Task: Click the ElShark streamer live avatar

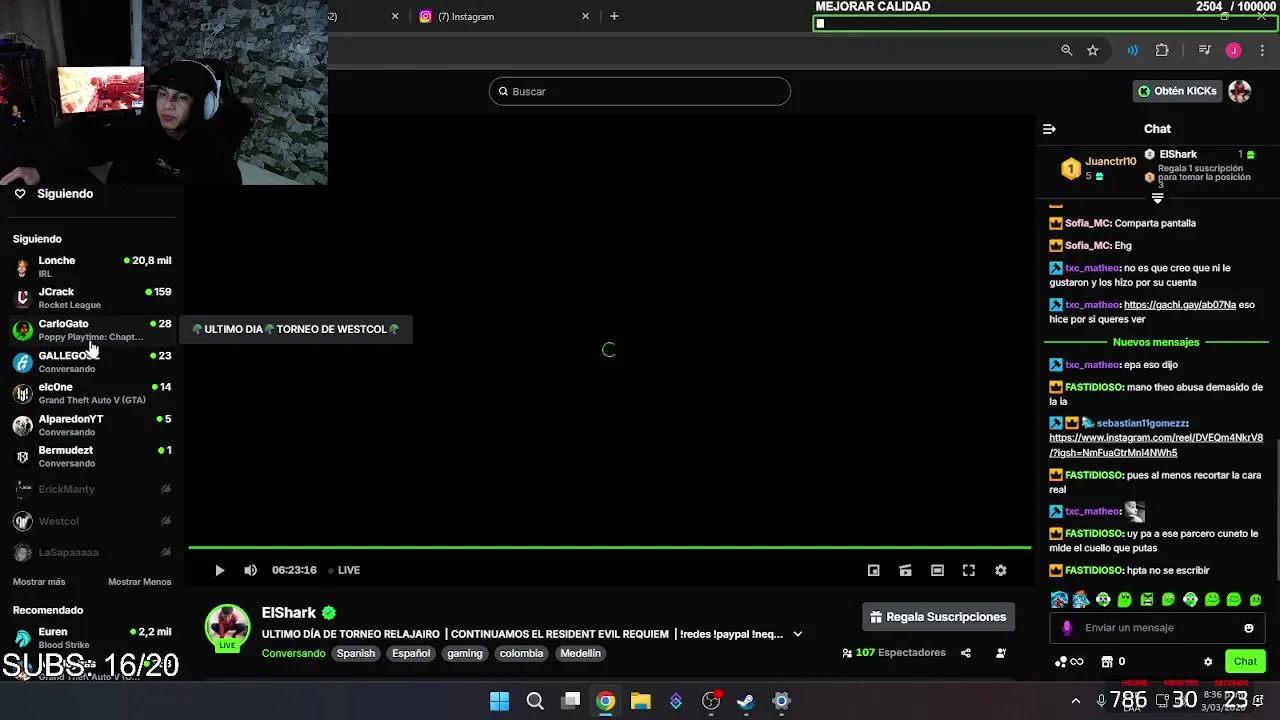Action: point(227,627)
